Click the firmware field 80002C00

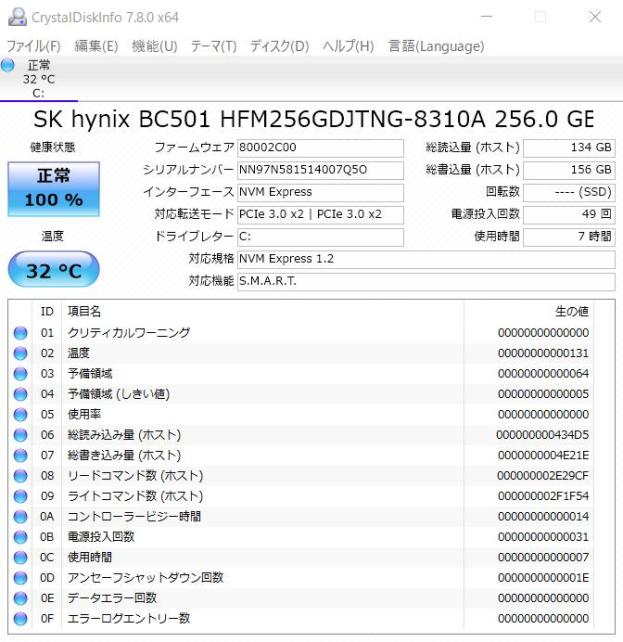pyautogui.click(x=320, y=148)
